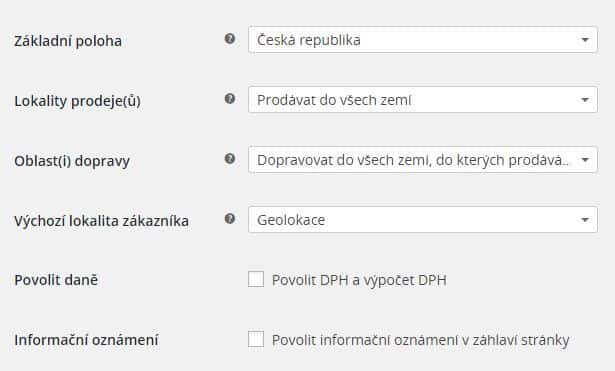
Task: Open the Dopravovat do všech zemí dropdown
Action: click(423, 160)
